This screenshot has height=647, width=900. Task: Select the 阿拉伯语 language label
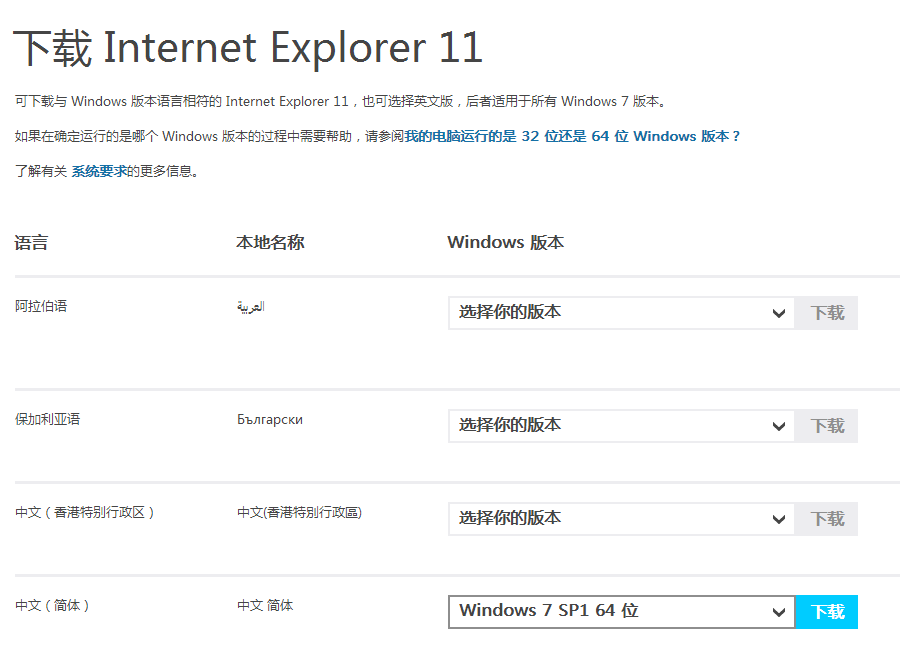coord(41,306)
